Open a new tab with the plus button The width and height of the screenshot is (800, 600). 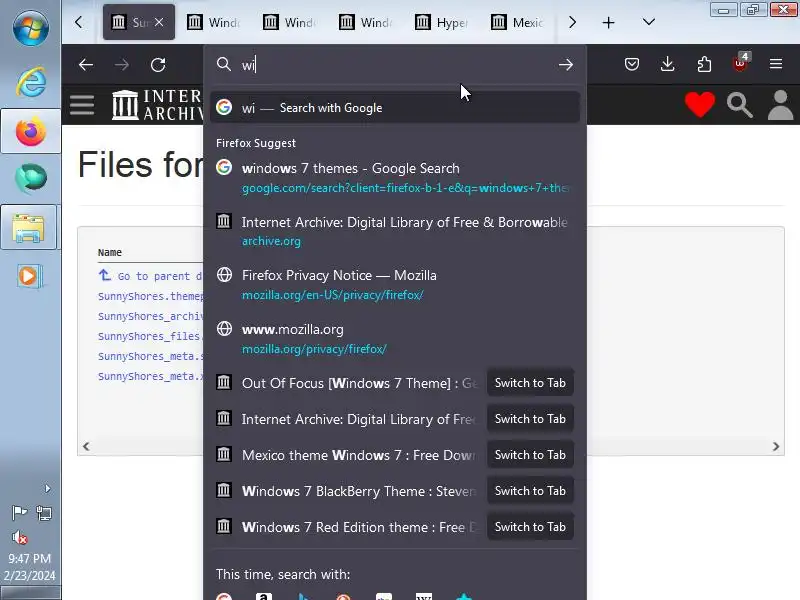pos(608,22)
